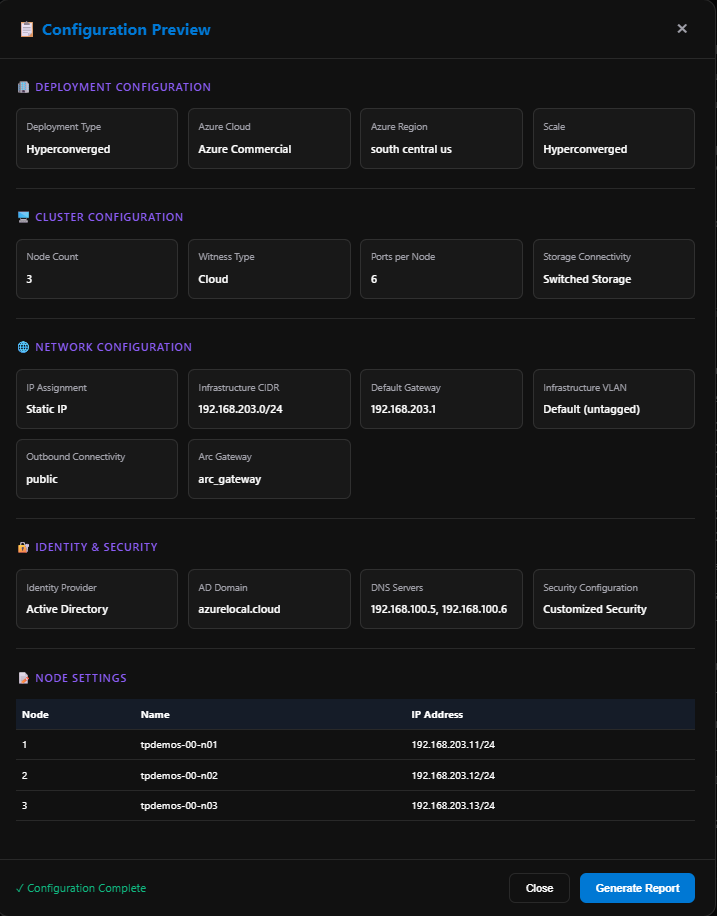Click the Configuration Complete status text
The width and height of the screenshot is (717, 916).
click(81, 888)
